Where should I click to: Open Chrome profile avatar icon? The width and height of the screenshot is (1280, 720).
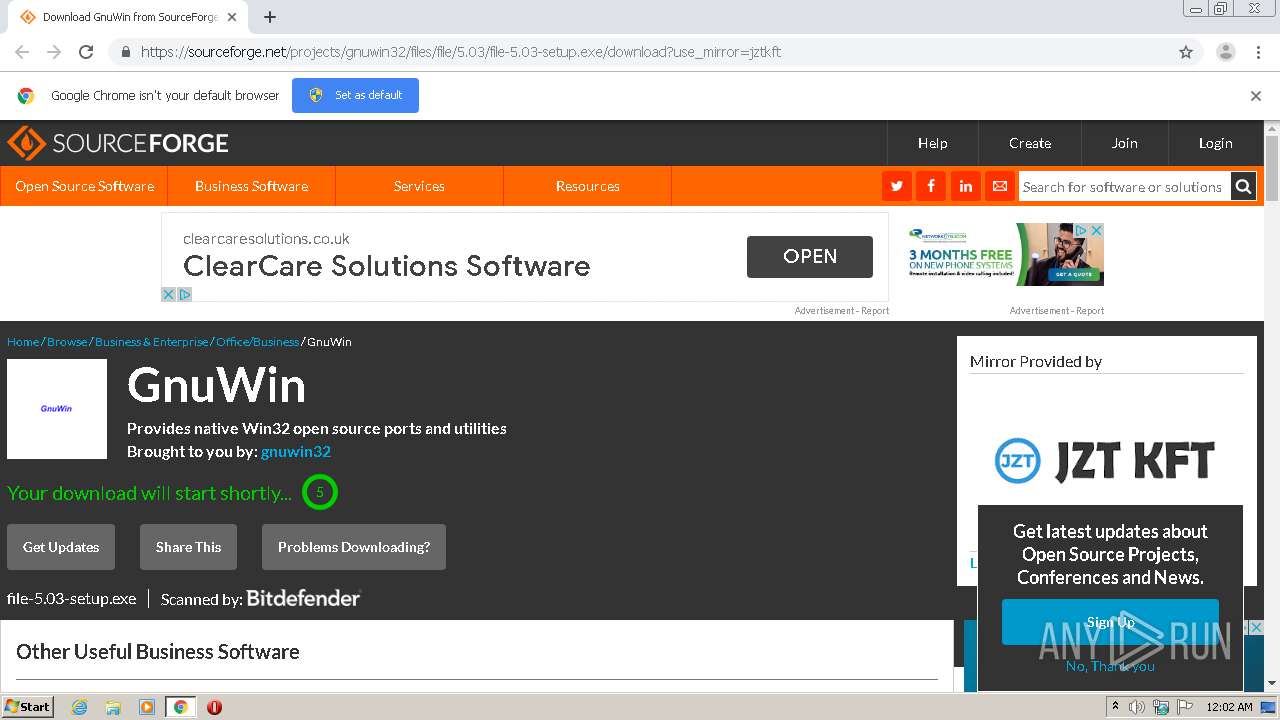[x=1225, y=52]
